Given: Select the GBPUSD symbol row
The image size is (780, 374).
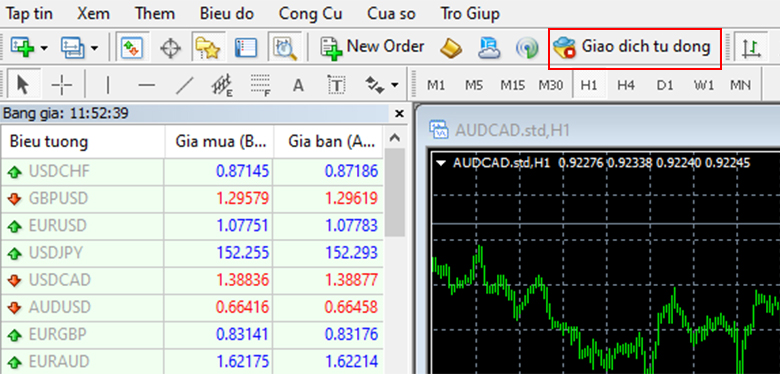Looking at the screenshot, I should pos(193,199).
